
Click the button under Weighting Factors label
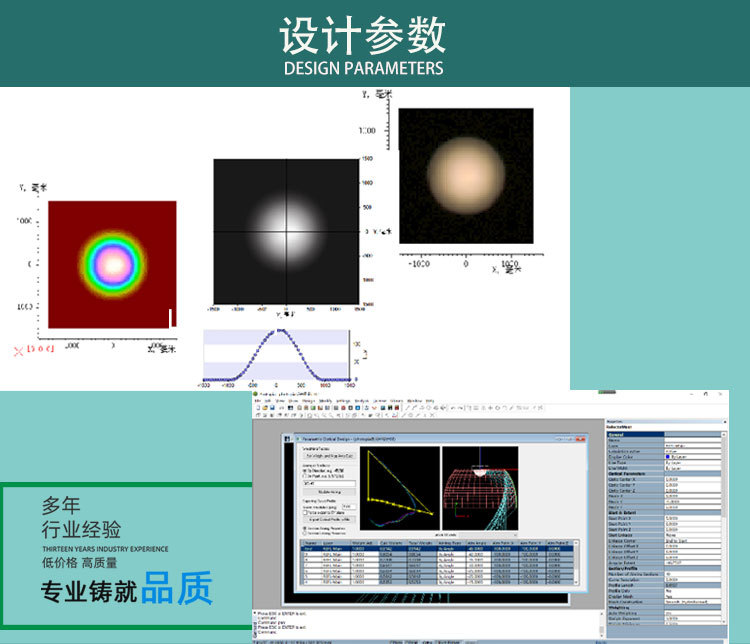click(x=329, y=456)
